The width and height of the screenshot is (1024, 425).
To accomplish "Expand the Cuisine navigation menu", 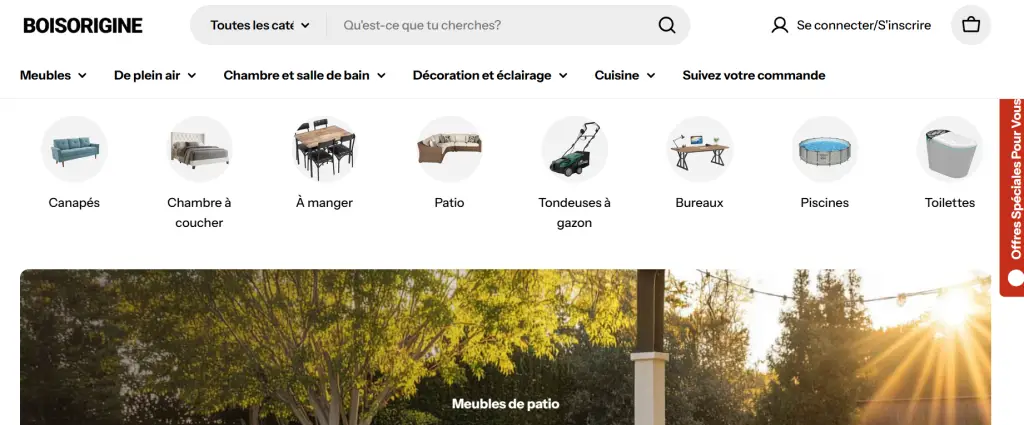I will point(624,75).
